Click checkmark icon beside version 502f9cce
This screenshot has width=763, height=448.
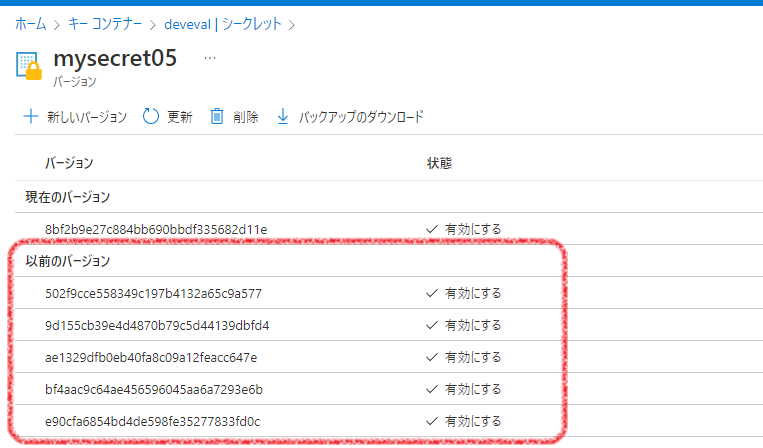(432, 294)
